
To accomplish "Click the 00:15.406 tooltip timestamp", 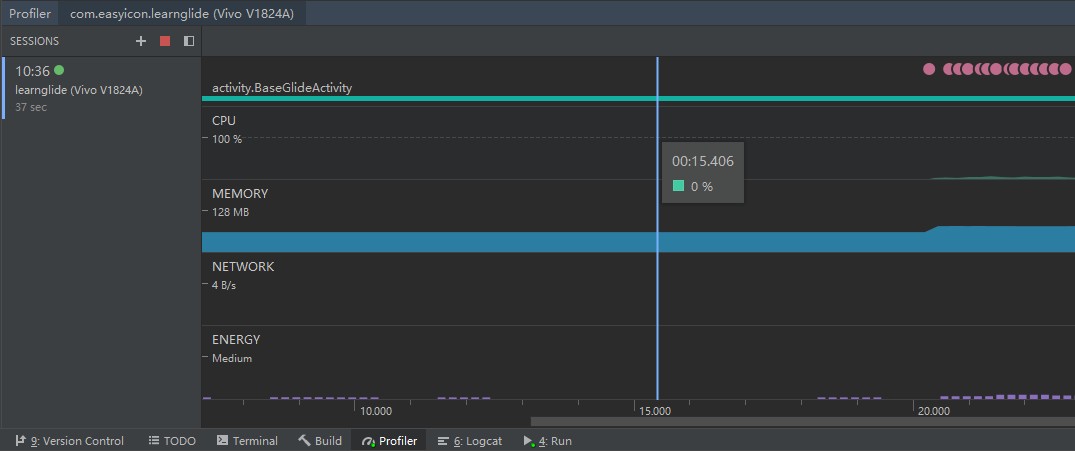I will [703, 162].
